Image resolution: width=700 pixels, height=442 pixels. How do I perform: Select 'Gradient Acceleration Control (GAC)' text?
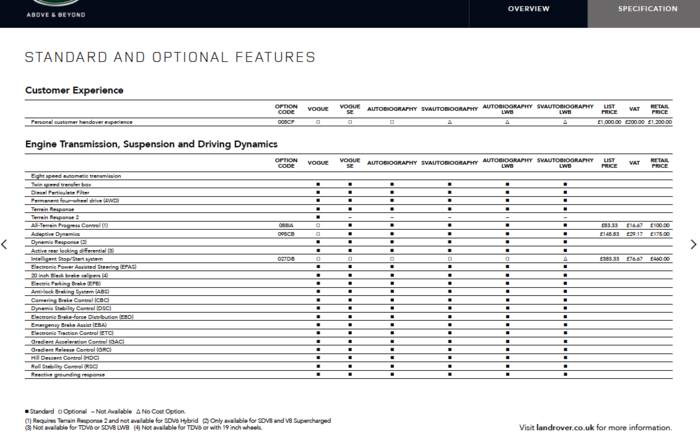(78, 342)
